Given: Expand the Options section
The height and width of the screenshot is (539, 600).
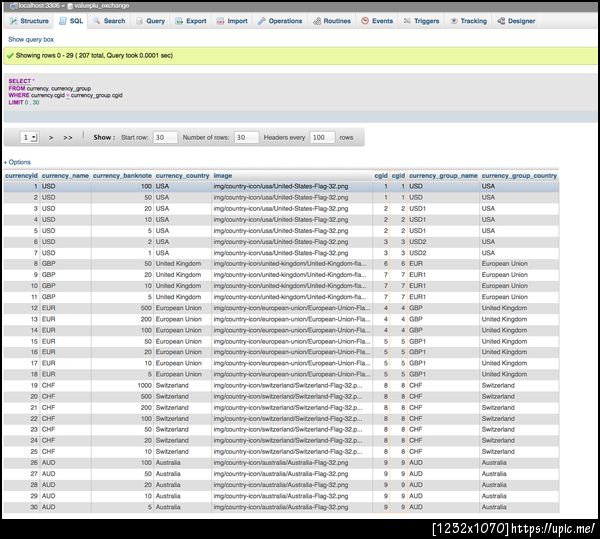Looking at the screenshot, I should coord(17,162).
